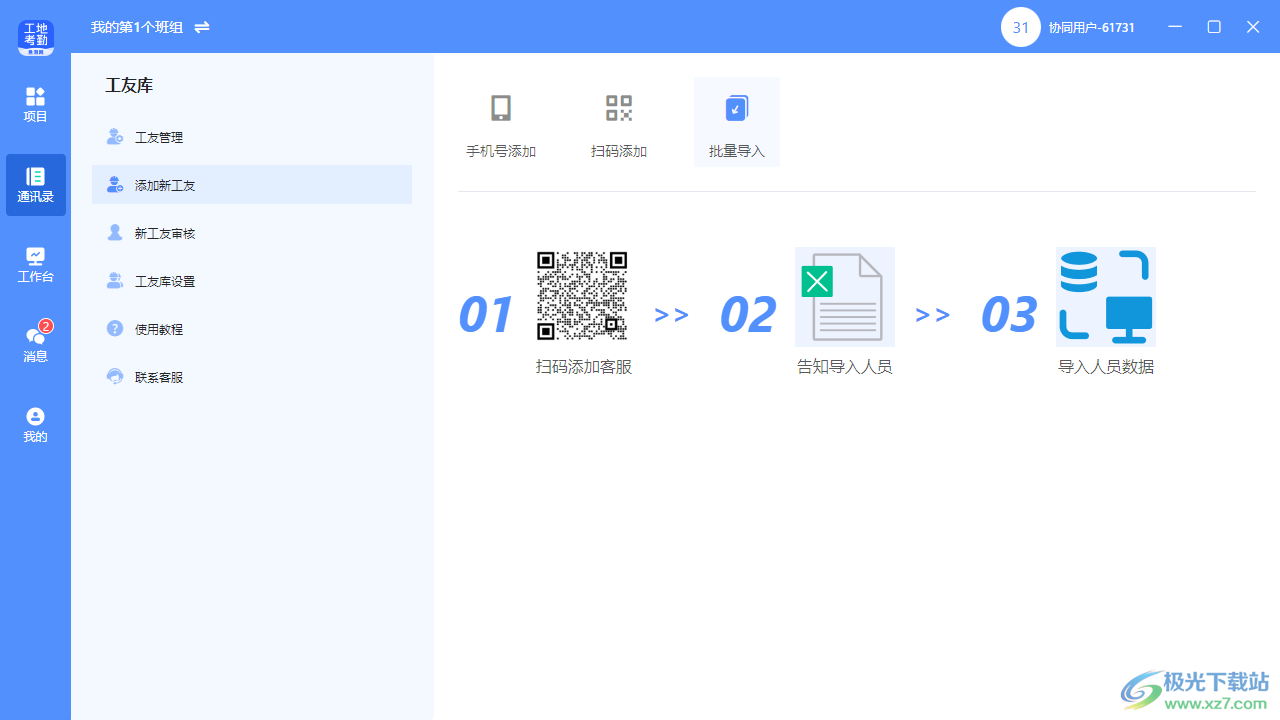Click the Excel document illustration in step 02
The image size is (1280, 720).
point(845,297)
